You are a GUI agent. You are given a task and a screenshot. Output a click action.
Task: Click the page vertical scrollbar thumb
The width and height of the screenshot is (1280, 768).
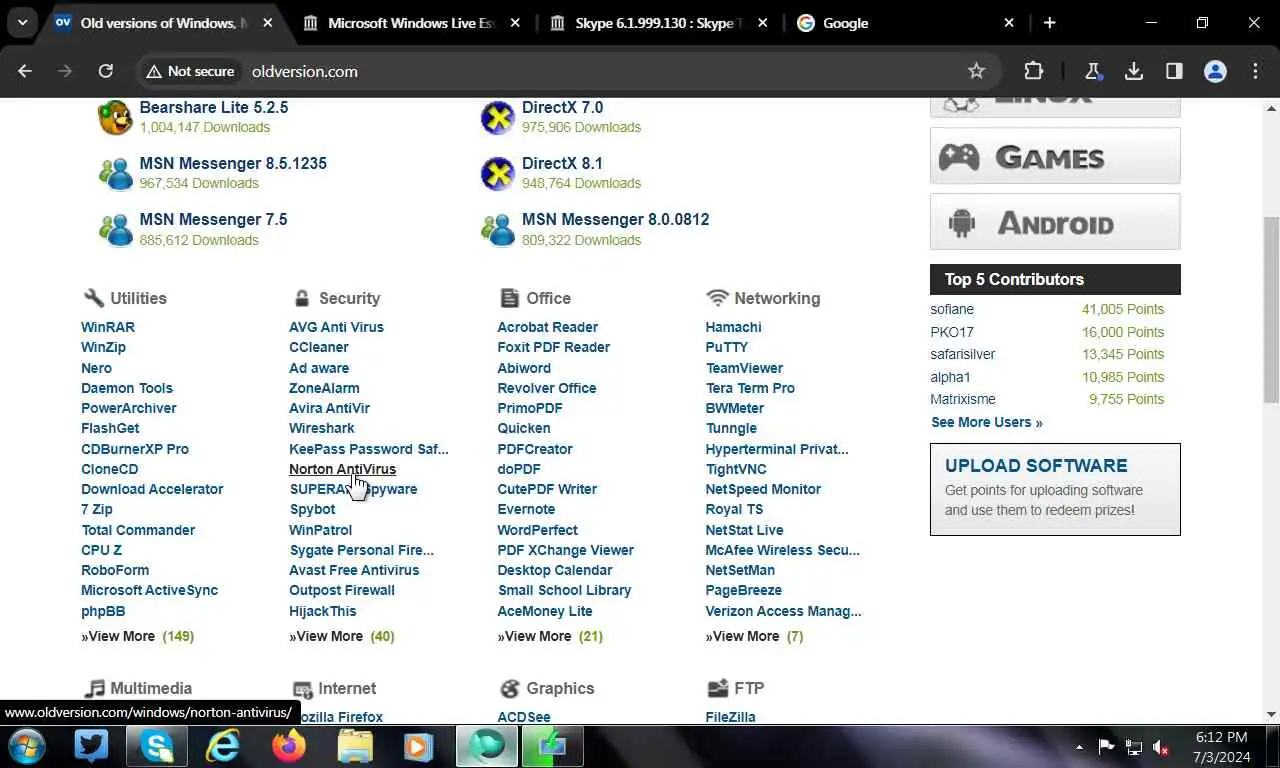click(1271, 310)
